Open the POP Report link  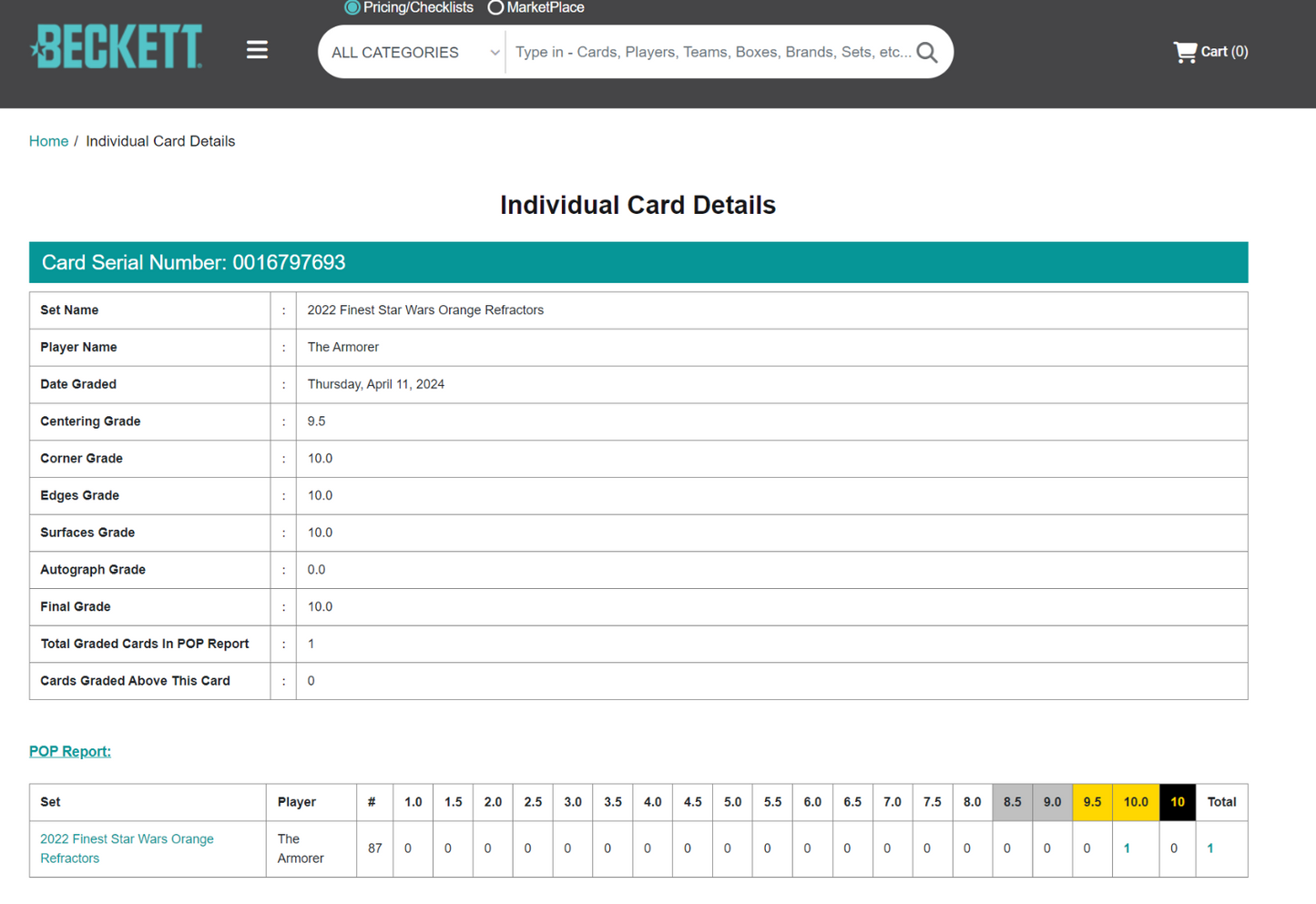pos(70,751)
